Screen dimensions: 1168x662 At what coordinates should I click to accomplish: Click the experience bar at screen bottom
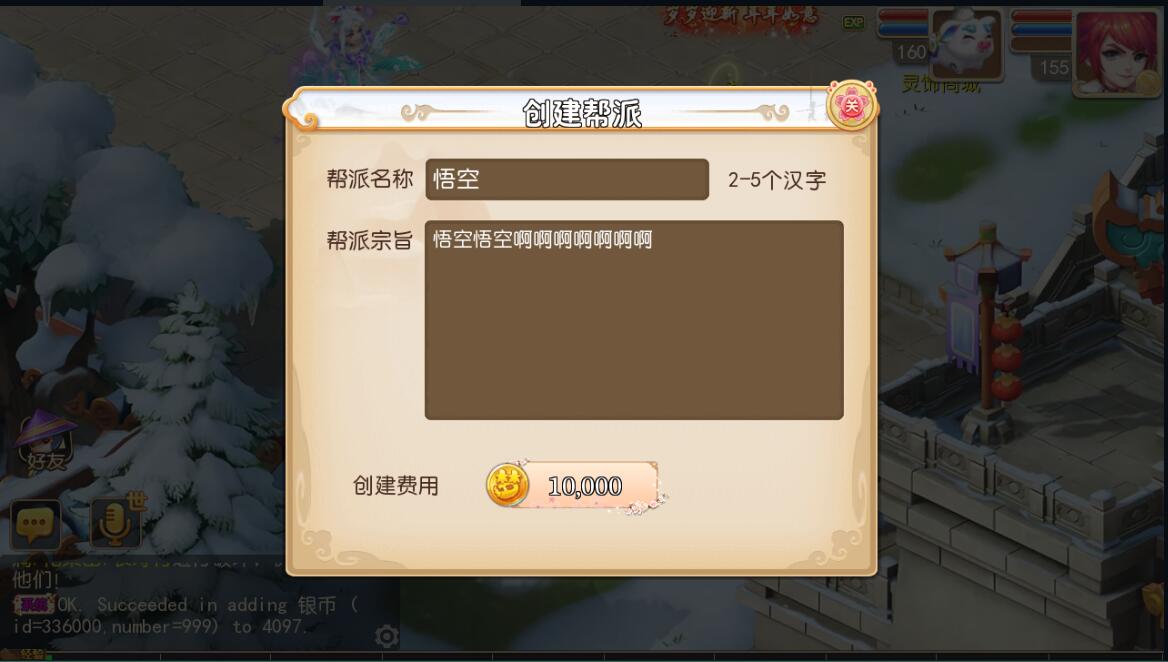click(x=584, y=656)
